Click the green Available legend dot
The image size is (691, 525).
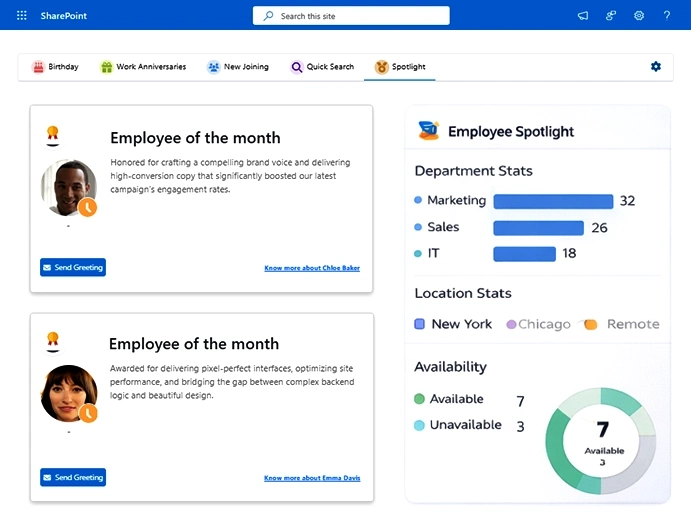point(419,399)
